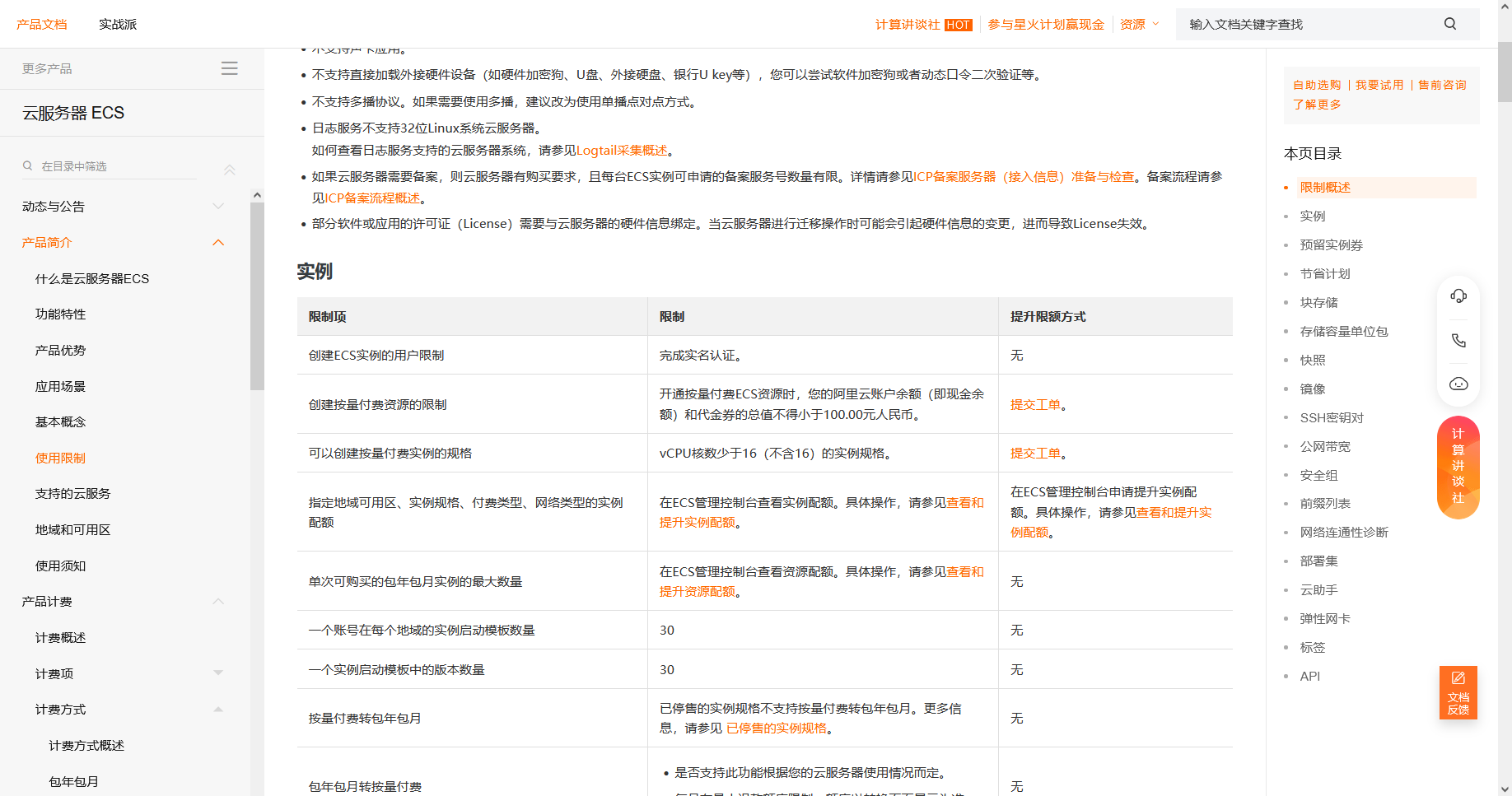
Task: Click the 文档反馈 feedback button
Action: [x=1458, y=692]
